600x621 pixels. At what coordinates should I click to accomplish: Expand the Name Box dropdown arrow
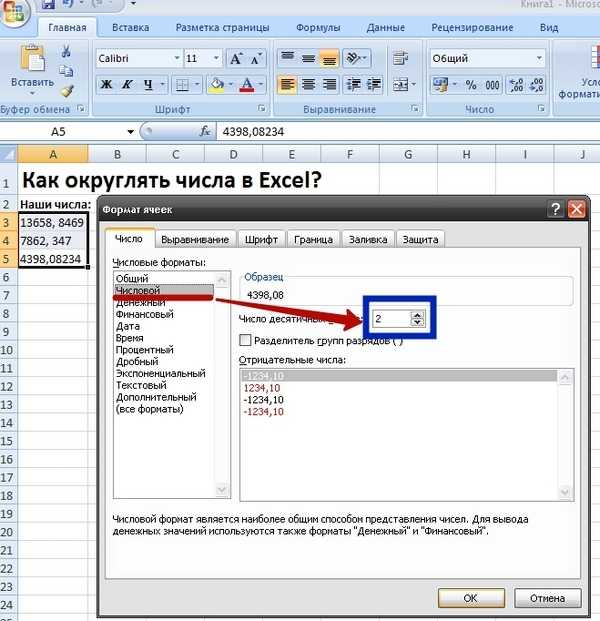(130, 131)
